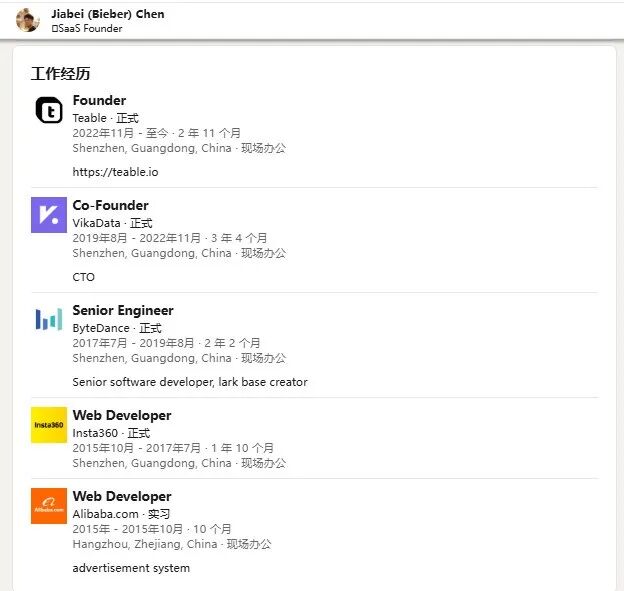Click the Shenzhen location under ByteDance
624x591 pixels.
(152, 358)
